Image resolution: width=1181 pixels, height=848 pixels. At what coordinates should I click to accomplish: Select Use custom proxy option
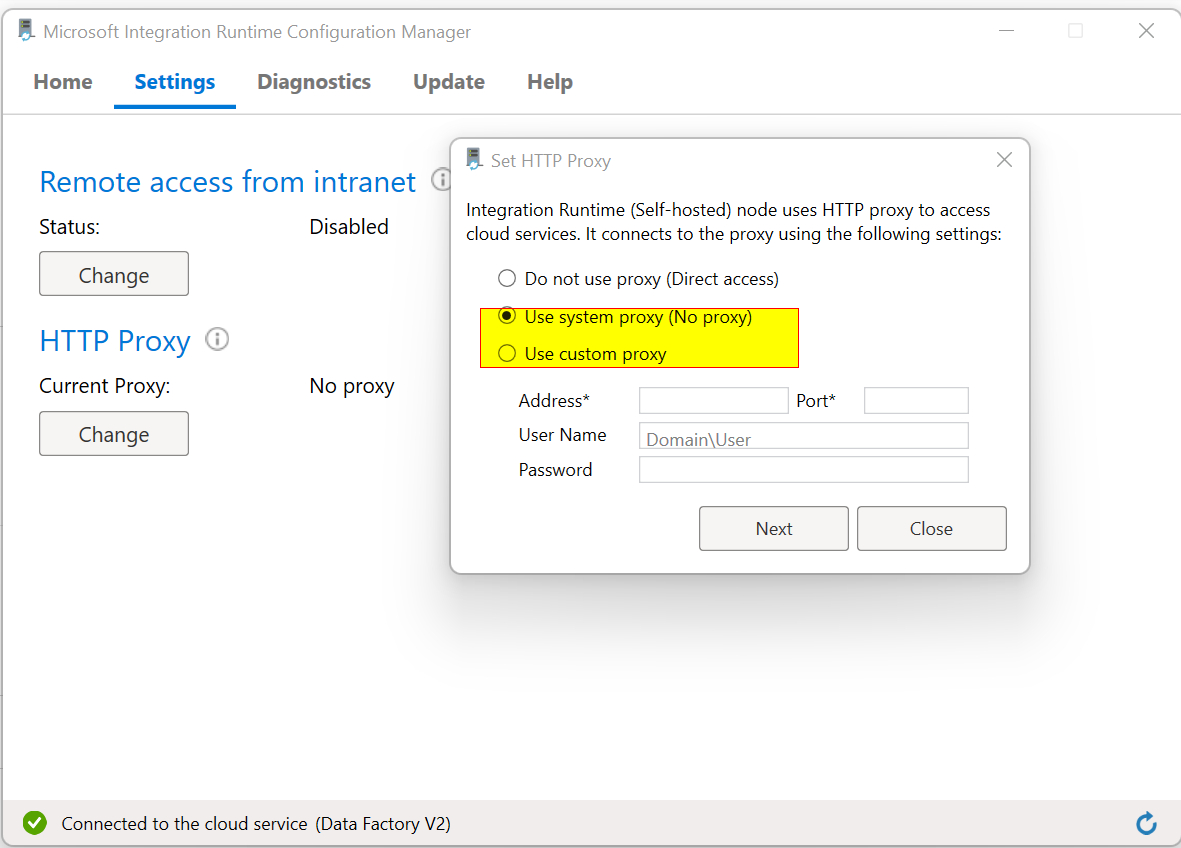click(507, 353)
